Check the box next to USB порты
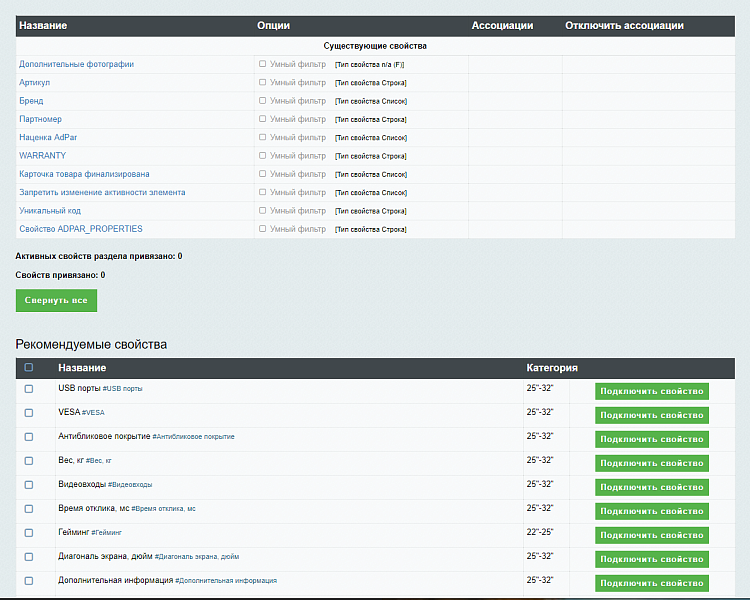Image resolution: width=750 pixels, height=600 pixels. [28, 389]
